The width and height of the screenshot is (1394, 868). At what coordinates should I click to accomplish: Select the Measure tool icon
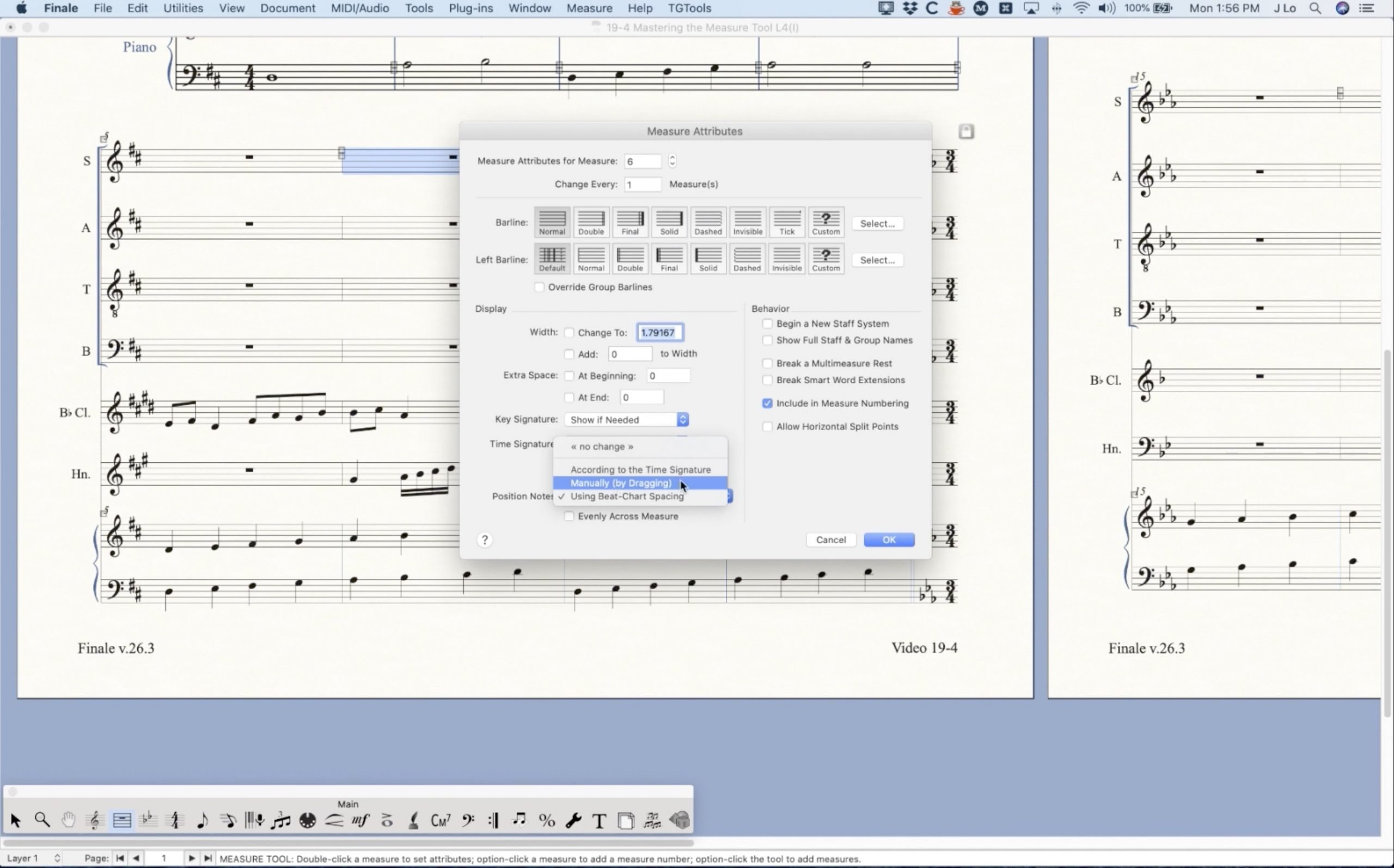(x=121, y=820)
